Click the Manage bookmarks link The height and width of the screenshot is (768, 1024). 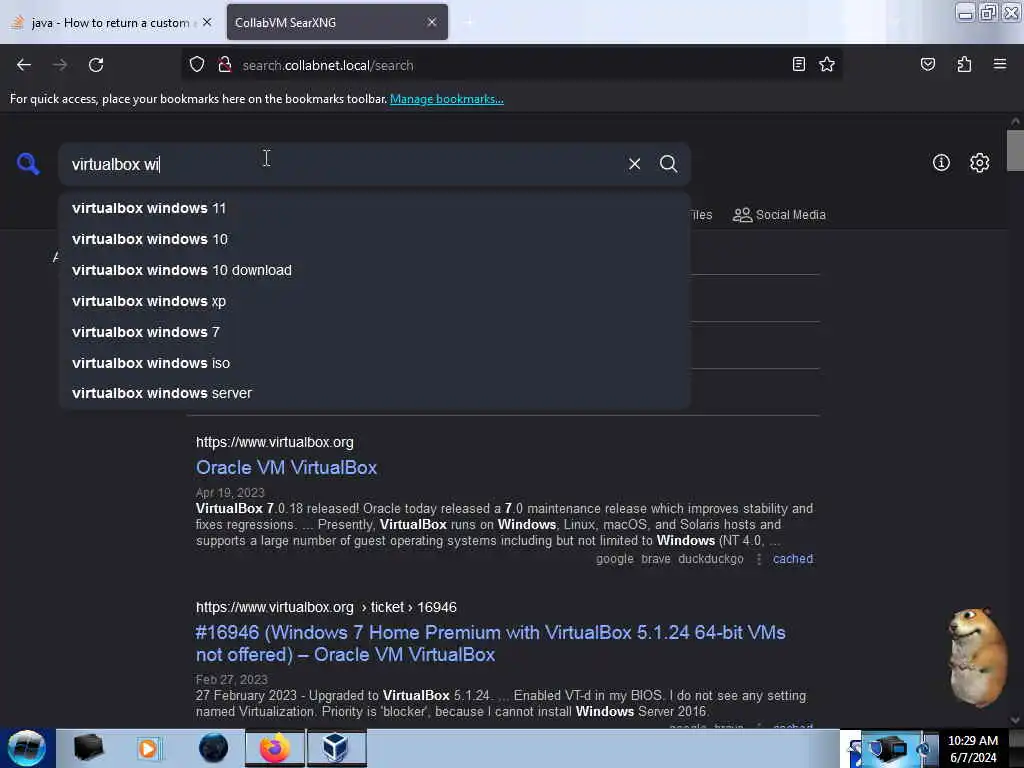point(447,99)
